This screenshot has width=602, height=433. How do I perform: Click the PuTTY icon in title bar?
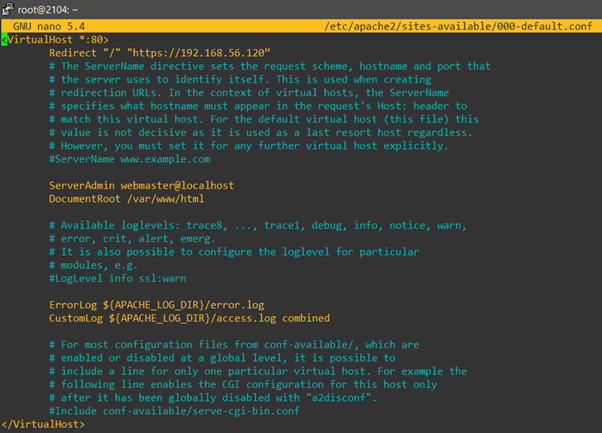(x=8, y=8)
